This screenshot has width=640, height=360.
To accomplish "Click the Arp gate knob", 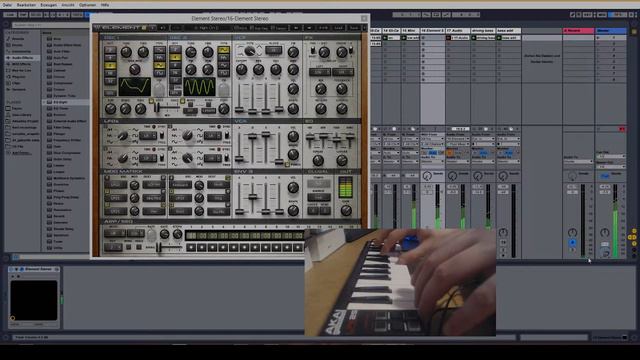I will [x=164, y=234].
